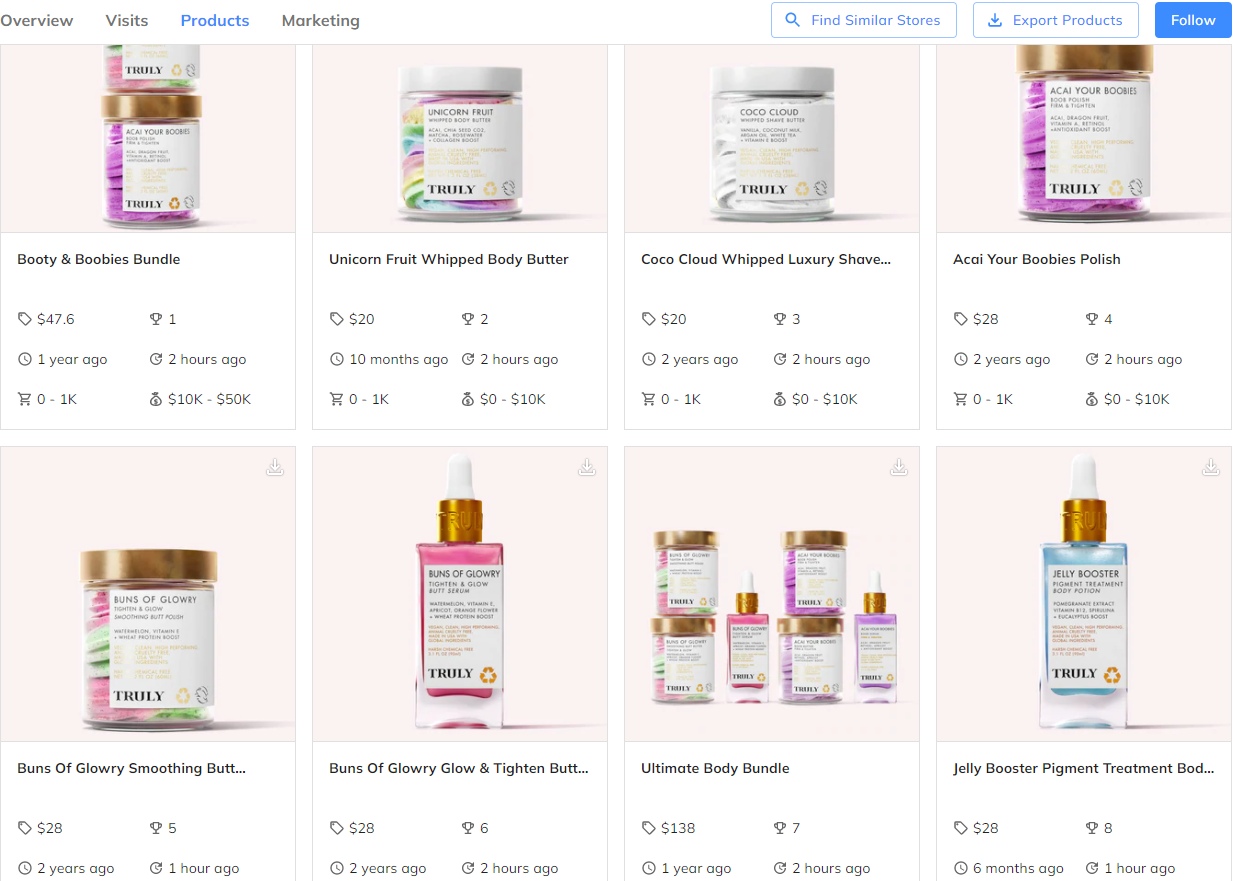Viewport: 1234px width, 881px height.
Task: Click refresh-time icon on Booty & Boobies card
Action: coord(156,359)
